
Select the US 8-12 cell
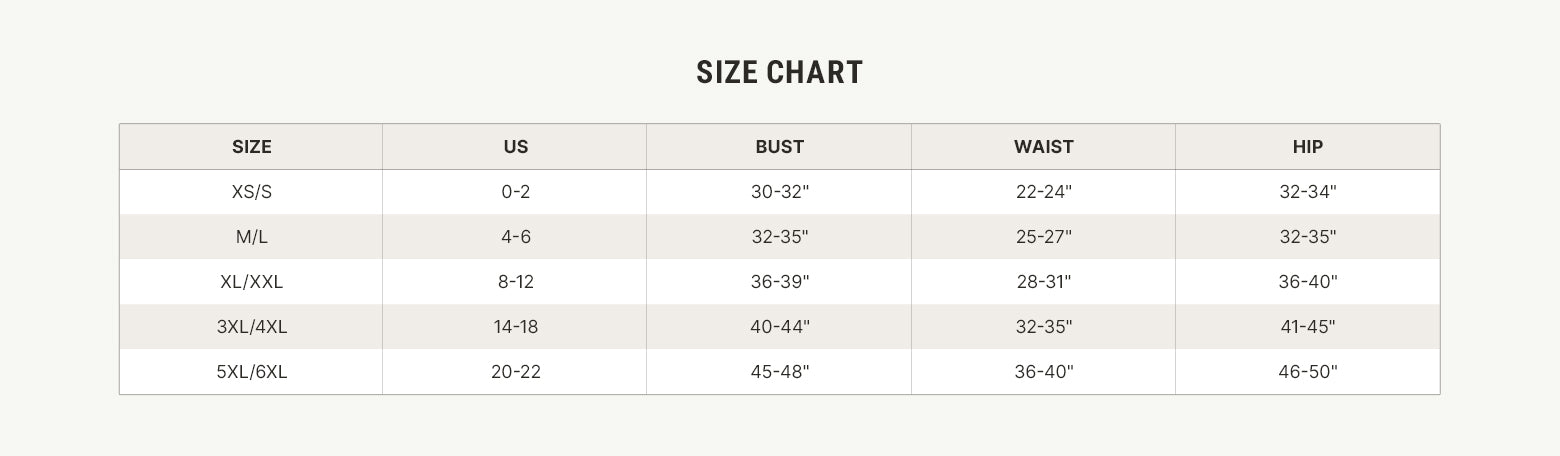pos(515,282)
